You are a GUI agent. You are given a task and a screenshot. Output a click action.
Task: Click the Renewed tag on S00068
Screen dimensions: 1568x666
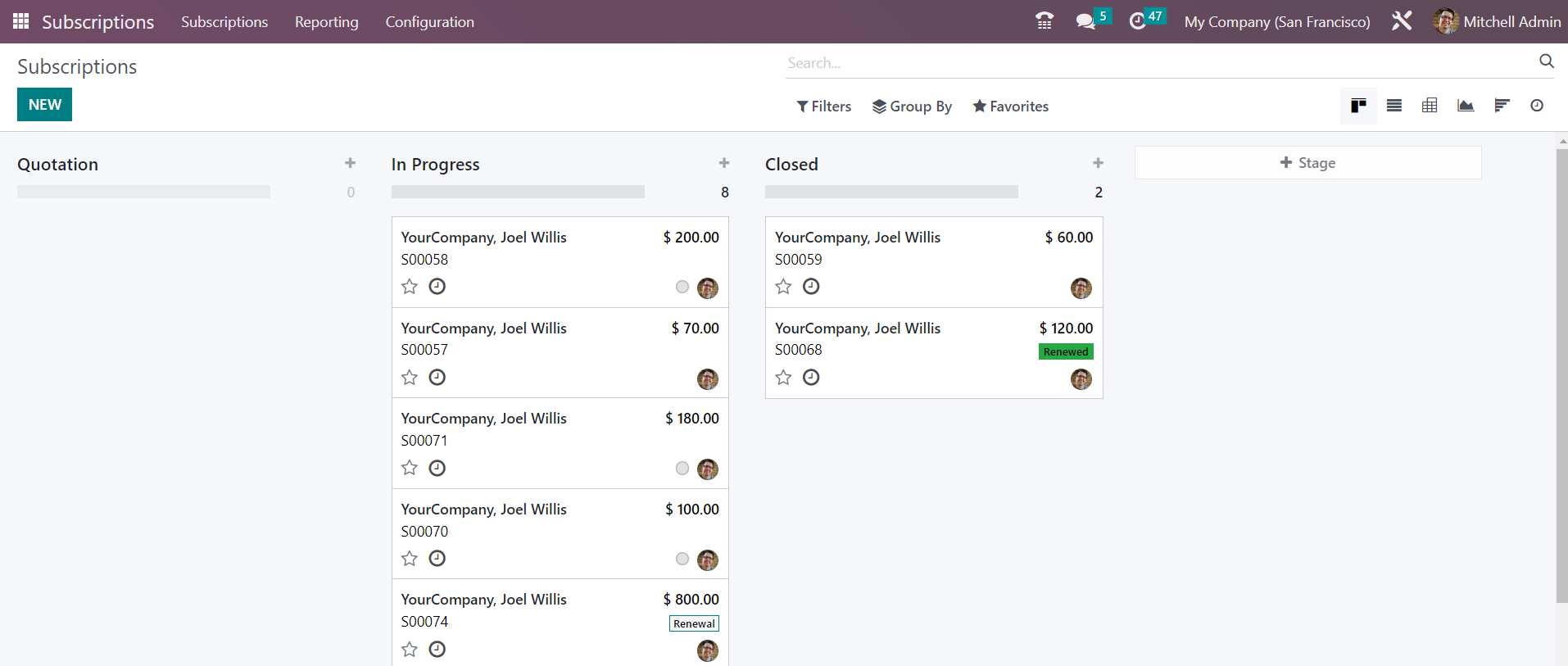tap(1066, 351)
